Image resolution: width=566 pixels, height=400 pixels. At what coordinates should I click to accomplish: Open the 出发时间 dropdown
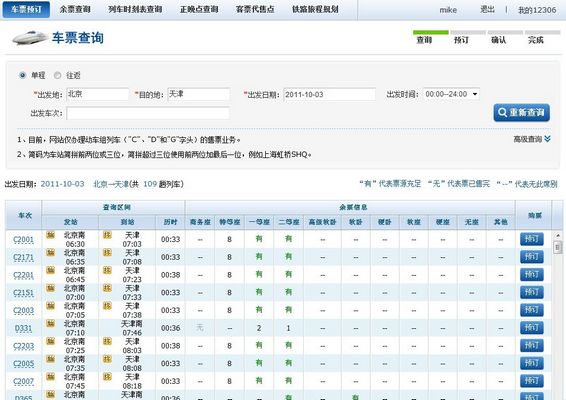tap(452, 94)
